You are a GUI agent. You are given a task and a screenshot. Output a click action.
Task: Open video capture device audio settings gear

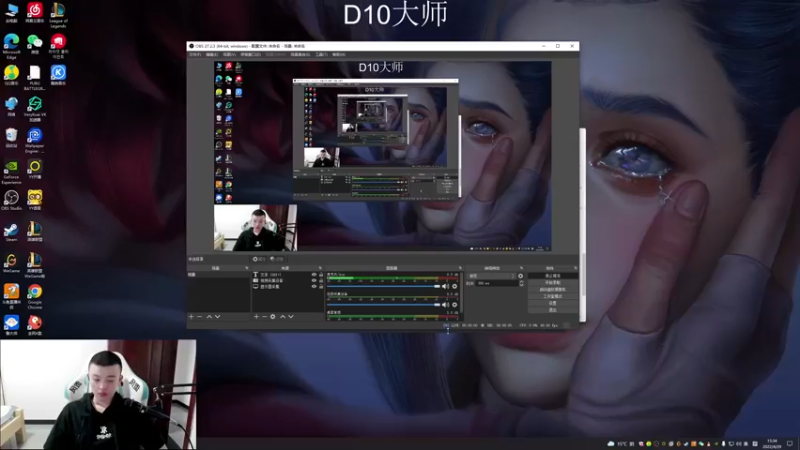[x=455, y=305]
